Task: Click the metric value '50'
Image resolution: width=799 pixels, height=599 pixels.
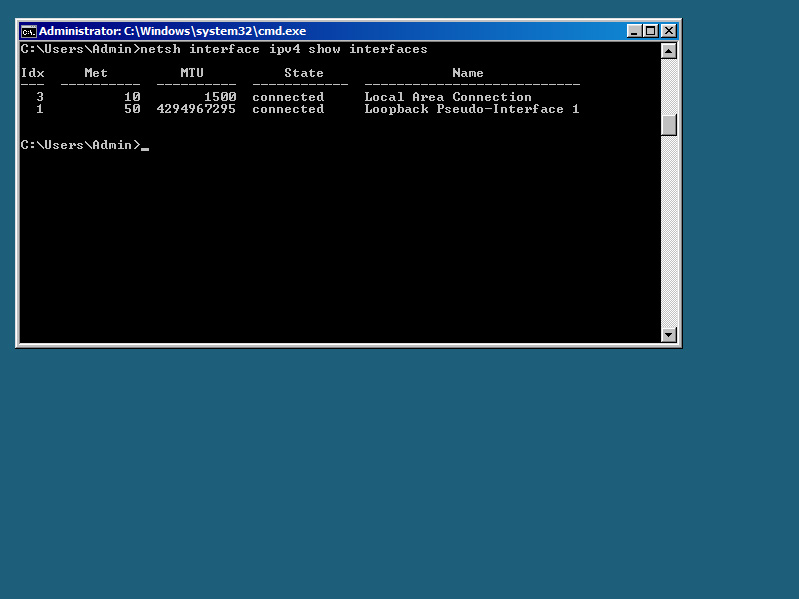Action: point(132,109)
